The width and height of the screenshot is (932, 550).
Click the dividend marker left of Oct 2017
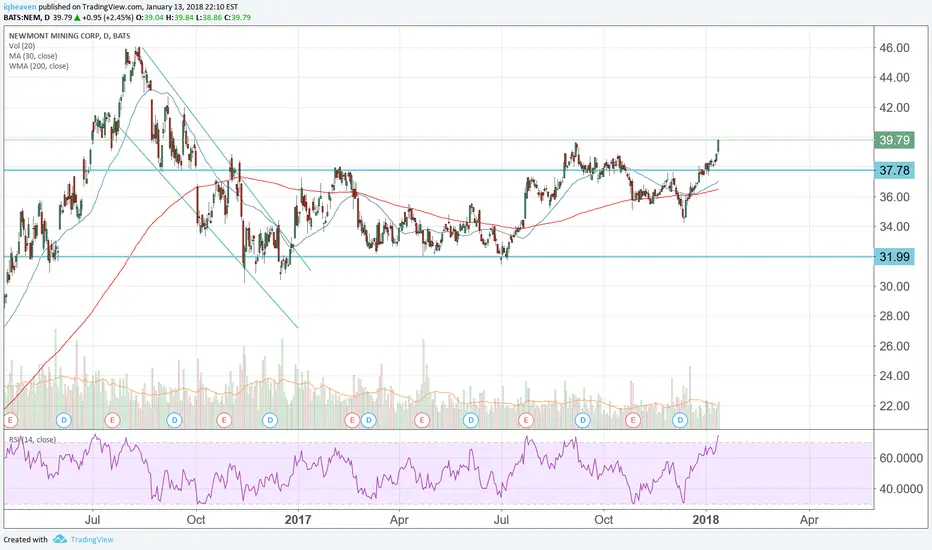582,420
